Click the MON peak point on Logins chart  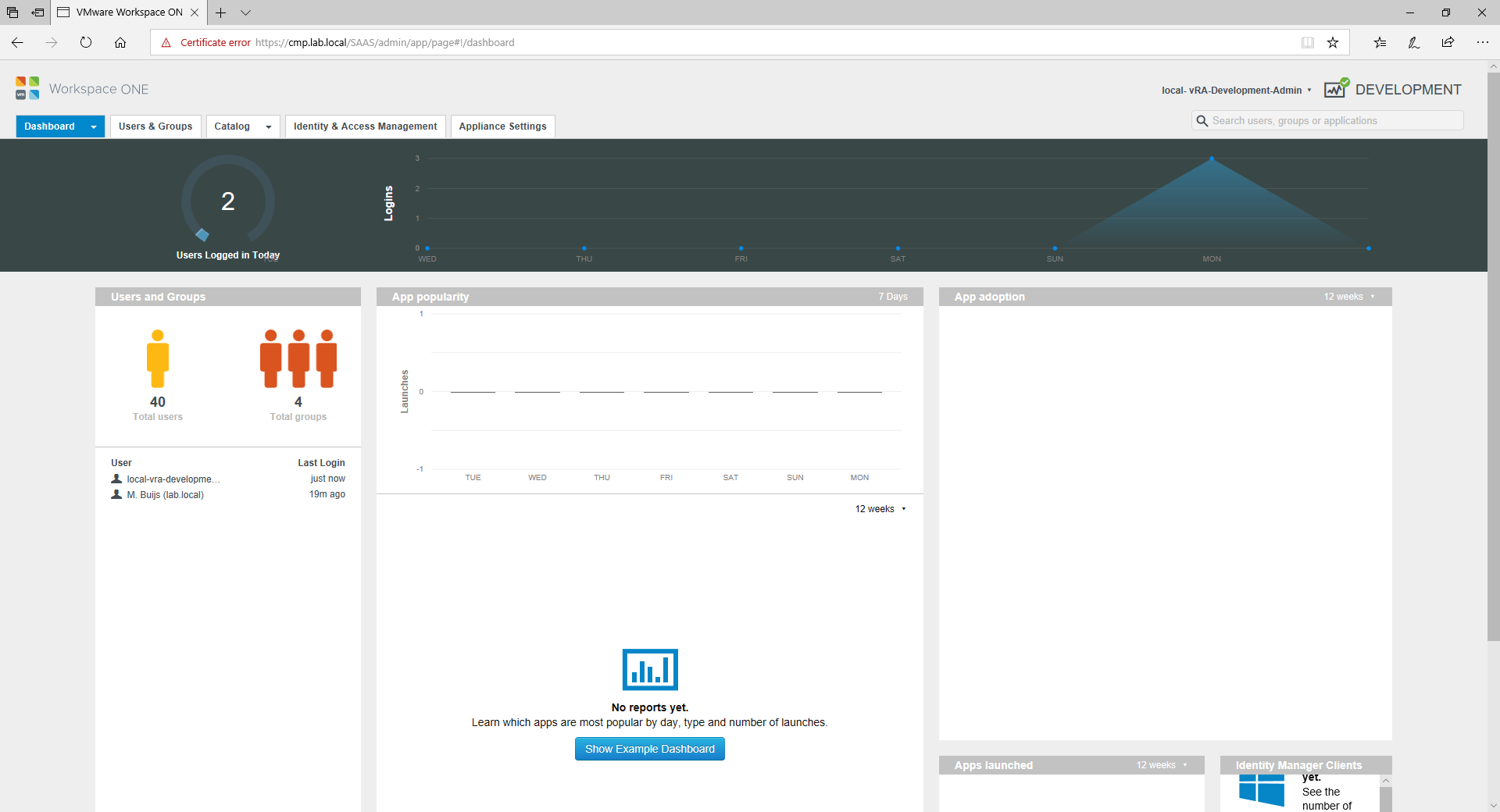pos(1212,158)
